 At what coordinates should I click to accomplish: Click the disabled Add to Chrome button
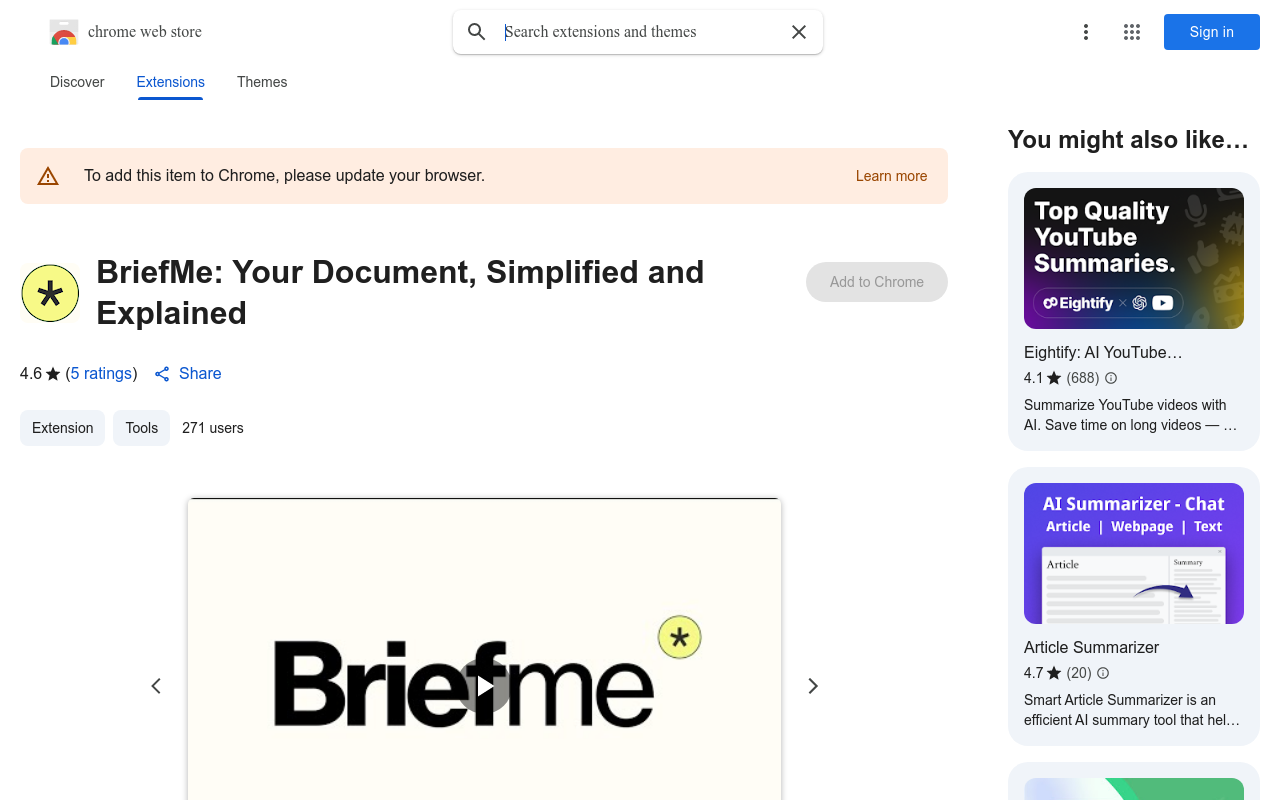pyautogui.click(x=877, y=282)
